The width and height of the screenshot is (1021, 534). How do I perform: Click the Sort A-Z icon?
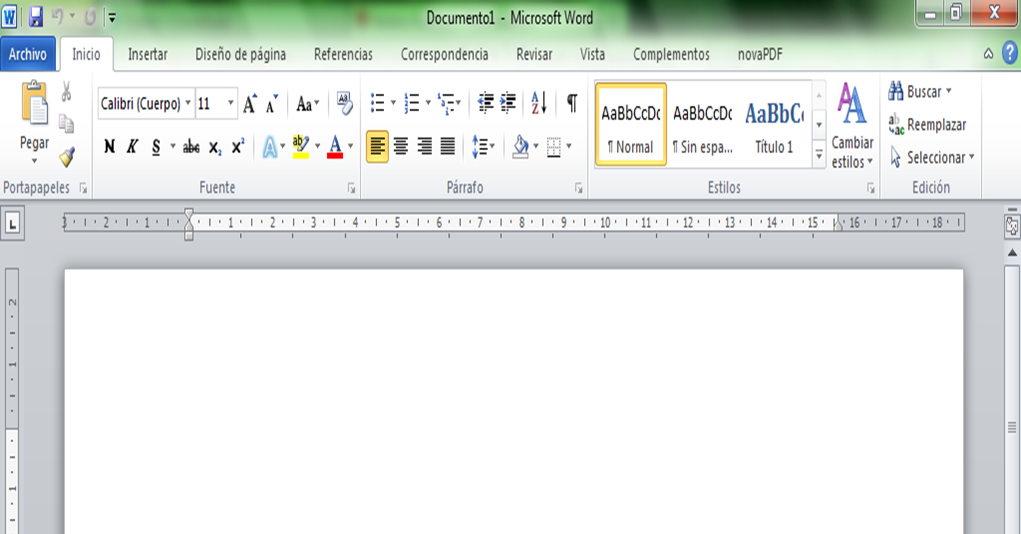[x=539, y=103]
